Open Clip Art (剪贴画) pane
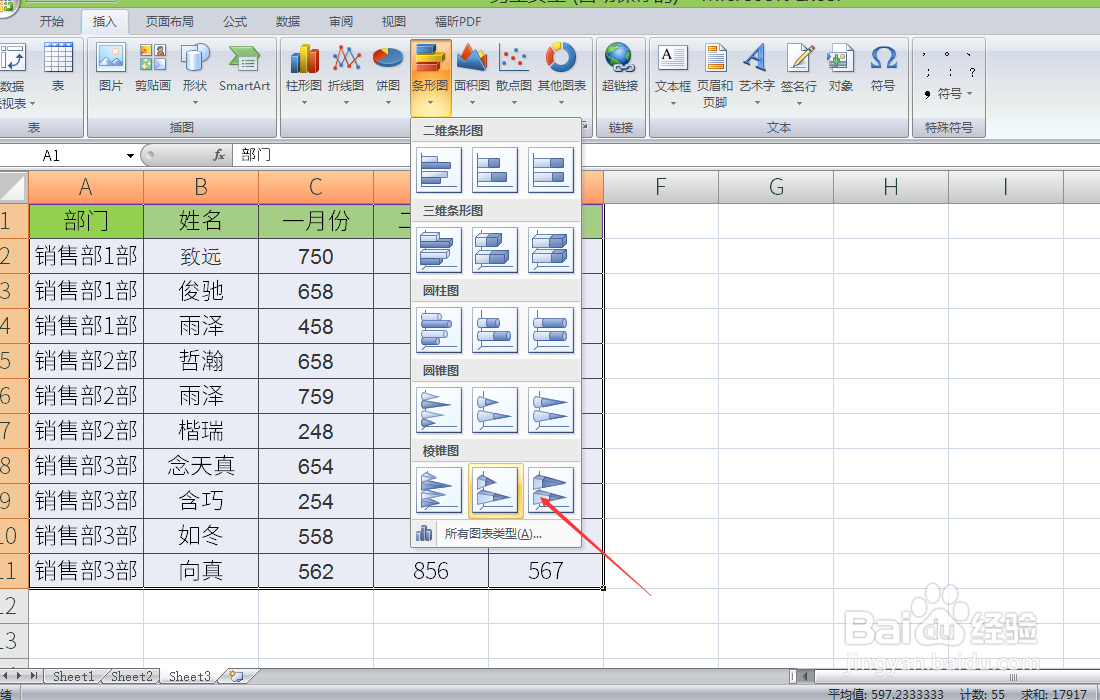The width and height of the screenshot is (1100, 700). [x=153, y=69]
